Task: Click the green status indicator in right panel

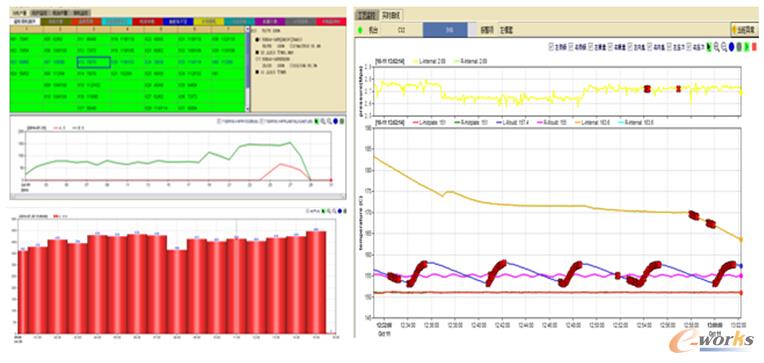Action: pyautogui.click(x=361, y=30)
